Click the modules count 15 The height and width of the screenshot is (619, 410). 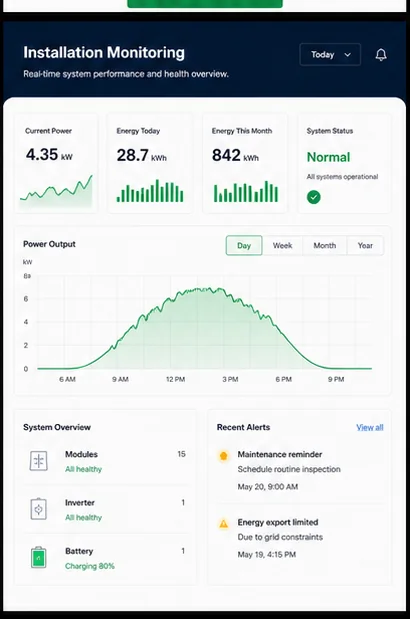[x=181, y=454]
